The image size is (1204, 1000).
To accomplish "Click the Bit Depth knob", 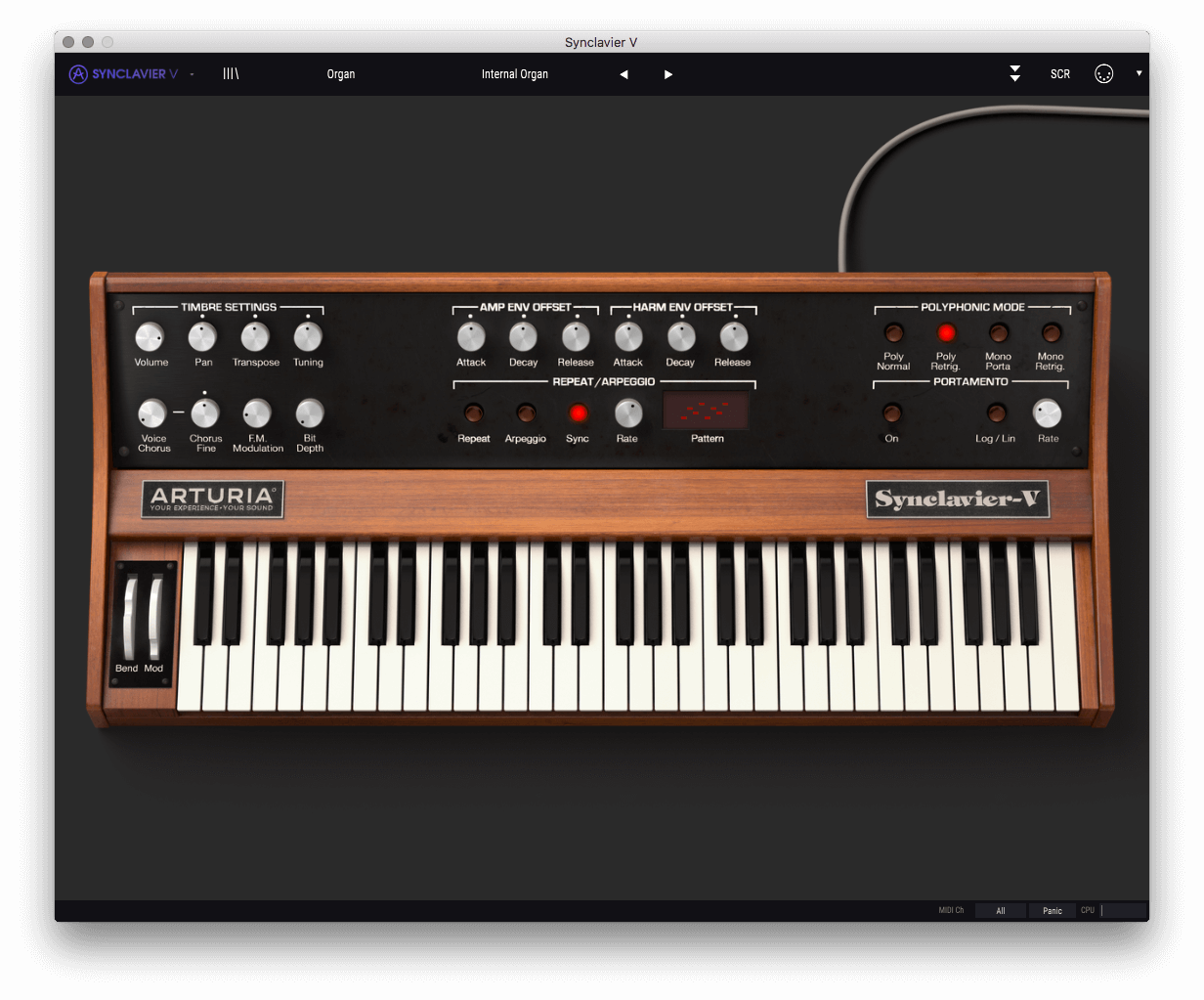I will point(310,413).
